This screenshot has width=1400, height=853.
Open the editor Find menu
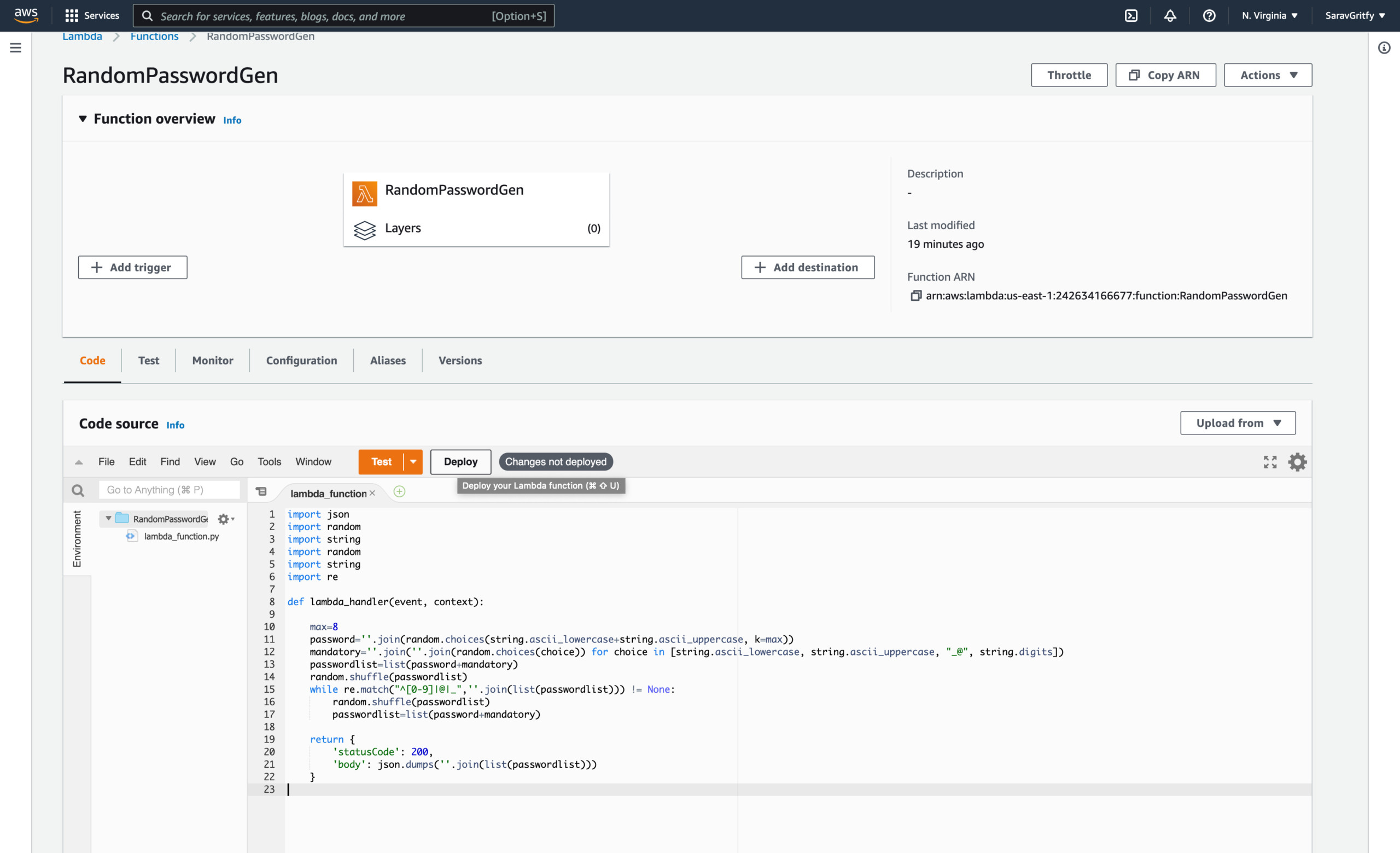(170, 461)
